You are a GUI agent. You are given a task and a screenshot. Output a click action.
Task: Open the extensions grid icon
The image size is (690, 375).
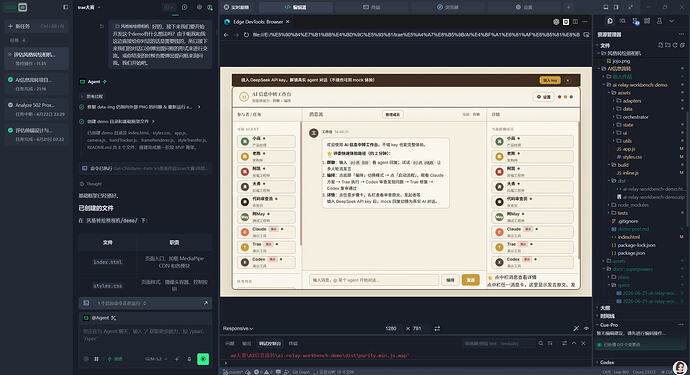pos(647,21)
